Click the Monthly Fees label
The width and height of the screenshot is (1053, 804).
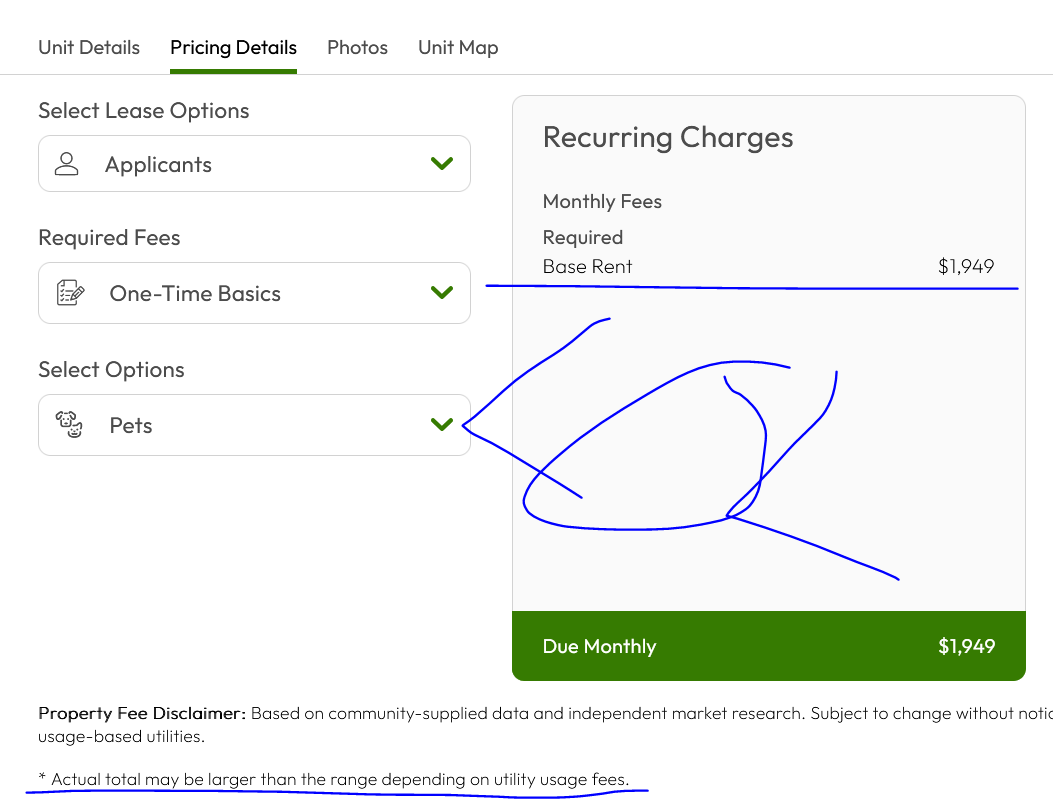(602, 202)
